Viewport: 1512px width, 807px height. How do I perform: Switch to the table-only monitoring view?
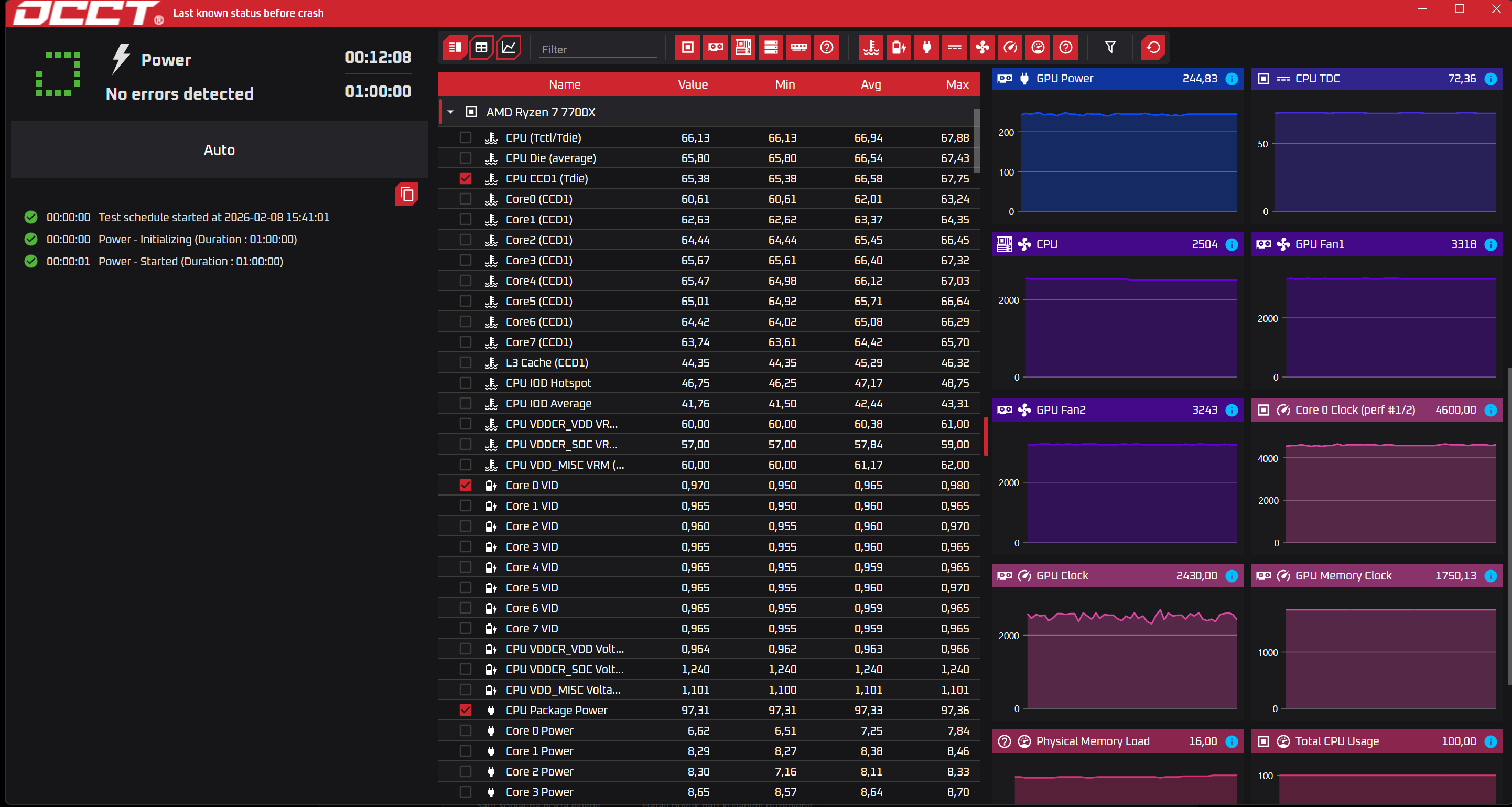[481, 48]
